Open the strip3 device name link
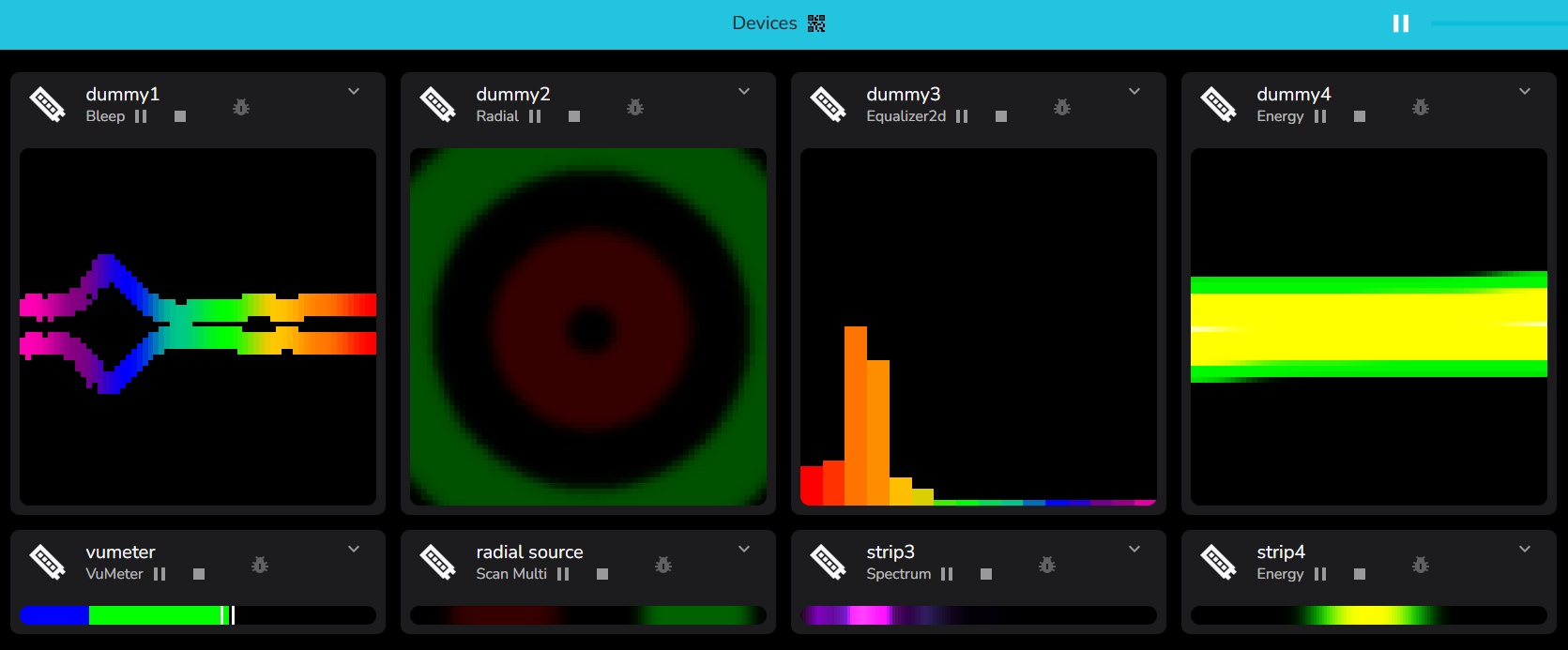The width and height of the screenshot is (1568, 650). 891,552
